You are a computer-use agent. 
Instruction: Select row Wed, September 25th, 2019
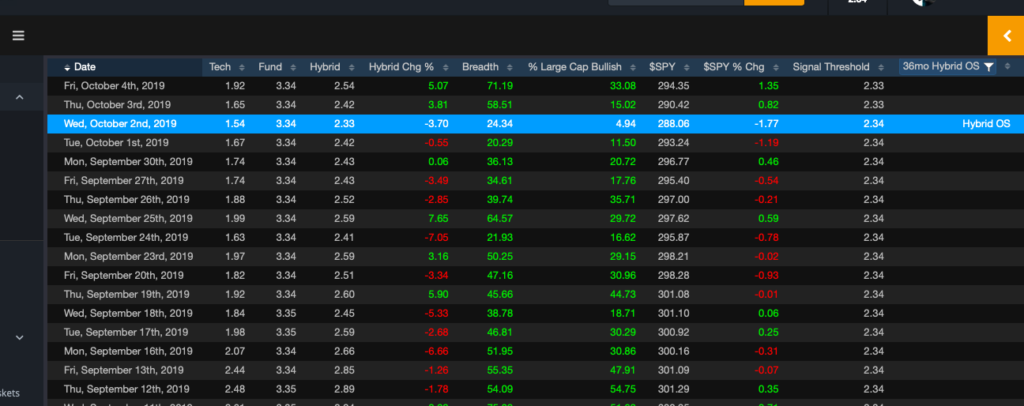point(535,218)
